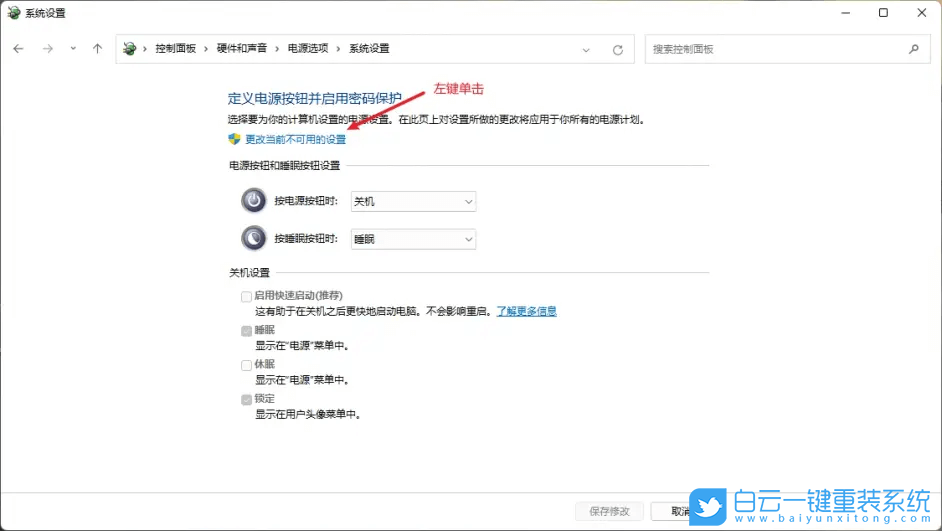Toggle the 休眠 checkbox
Screen dimensions: 942x531
pos(246,365)
